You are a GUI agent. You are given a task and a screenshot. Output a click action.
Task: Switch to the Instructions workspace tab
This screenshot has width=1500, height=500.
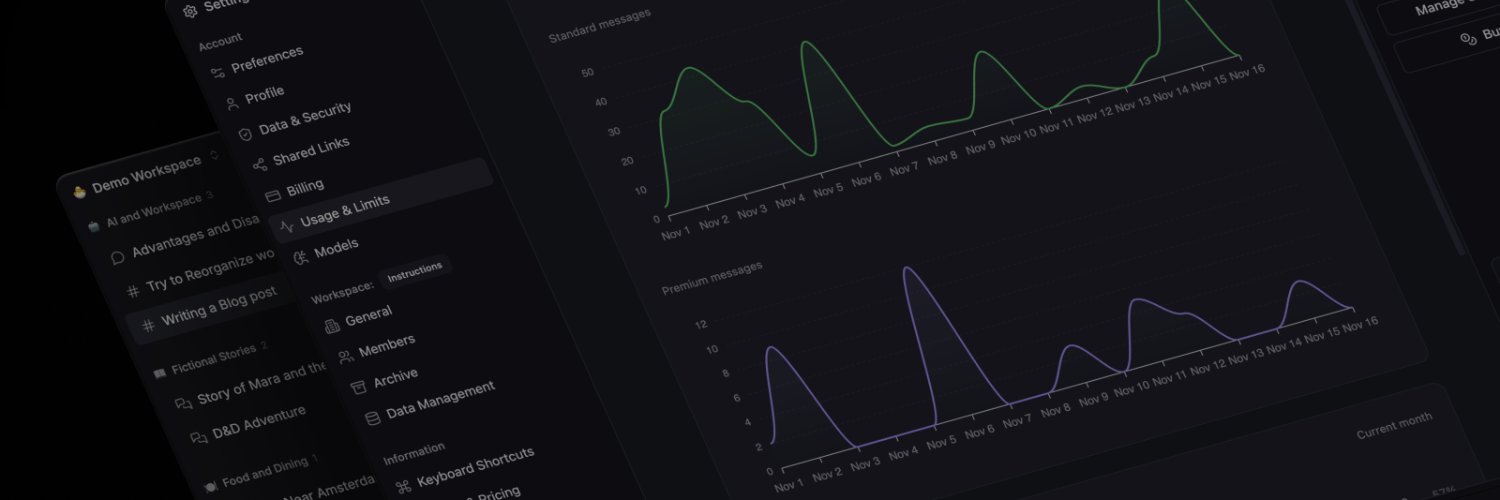[414, 271]
